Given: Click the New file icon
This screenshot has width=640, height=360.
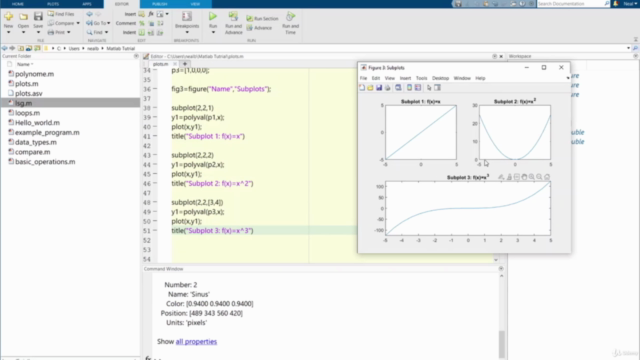Looking at the screenshot, I should [8, 17].
